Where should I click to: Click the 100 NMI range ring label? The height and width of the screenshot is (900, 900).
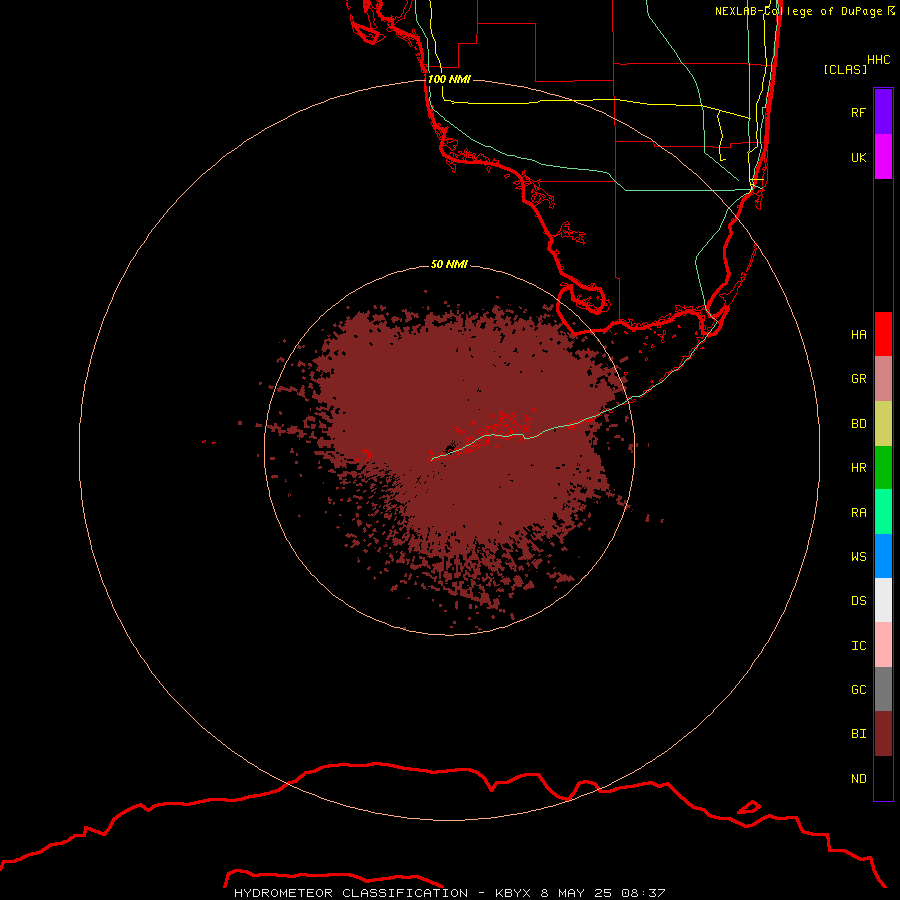pyautogui.click(x=449, y=79)
